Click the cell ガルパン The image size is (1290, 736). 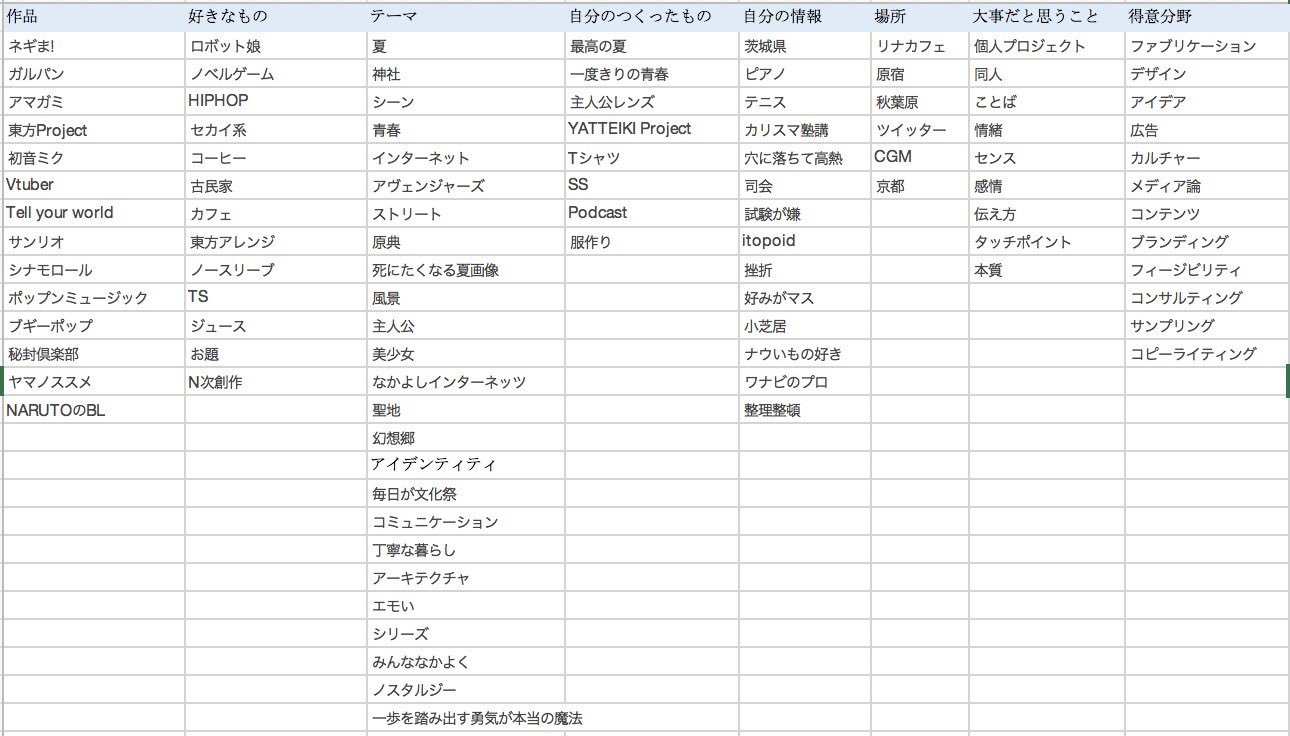94,74
